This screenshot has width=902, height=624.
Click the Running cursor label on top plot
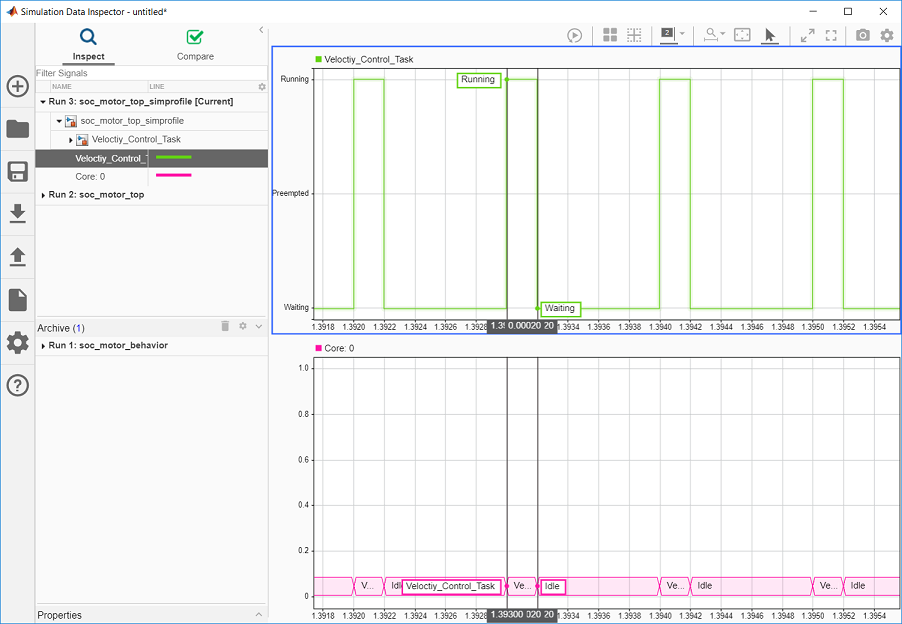(x=479, y=80)
